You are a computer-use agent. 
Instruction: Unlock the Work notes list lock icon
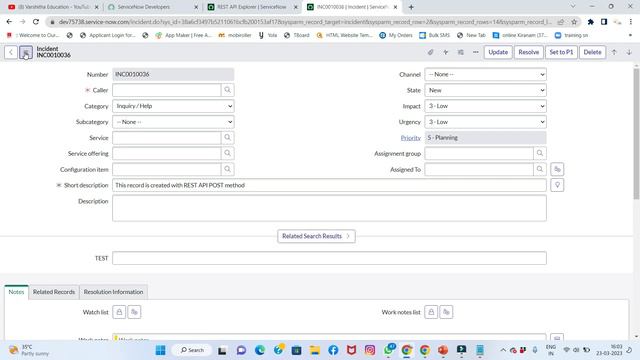(x=431, y=312)
